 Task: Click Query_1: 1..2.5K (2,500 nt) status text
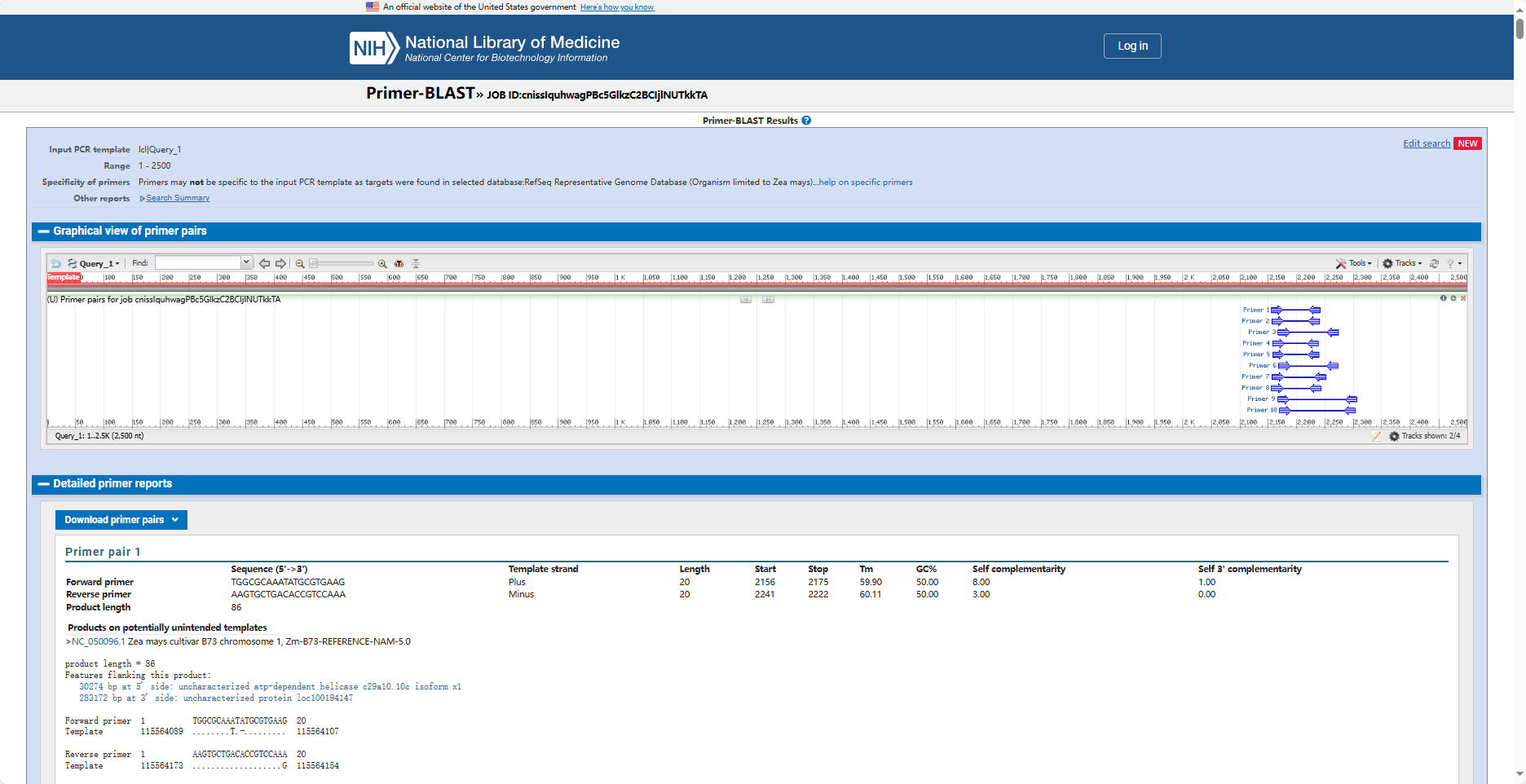[99, 436]
